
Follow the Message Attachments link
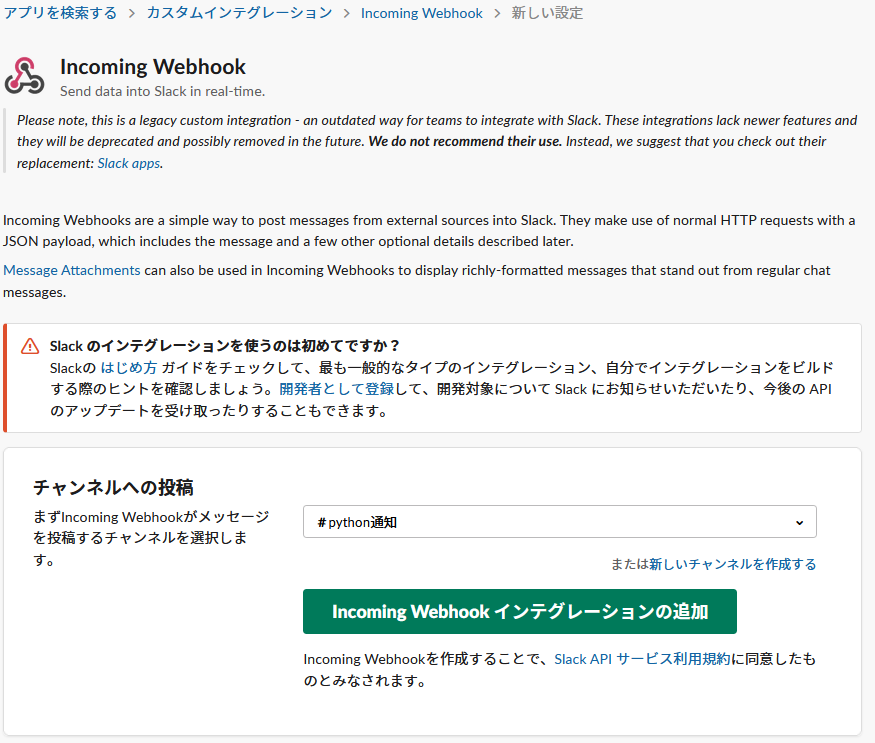click(72, 270)
